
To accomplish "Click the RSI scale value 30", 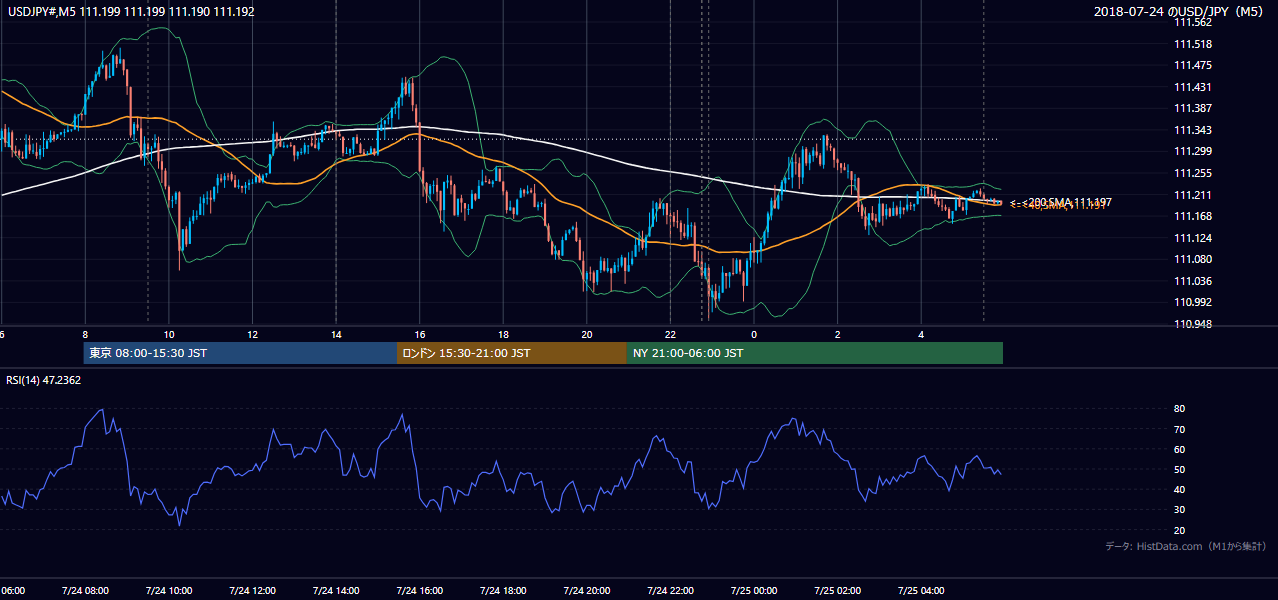I will pyautogui.click(x=1180, y=510).
